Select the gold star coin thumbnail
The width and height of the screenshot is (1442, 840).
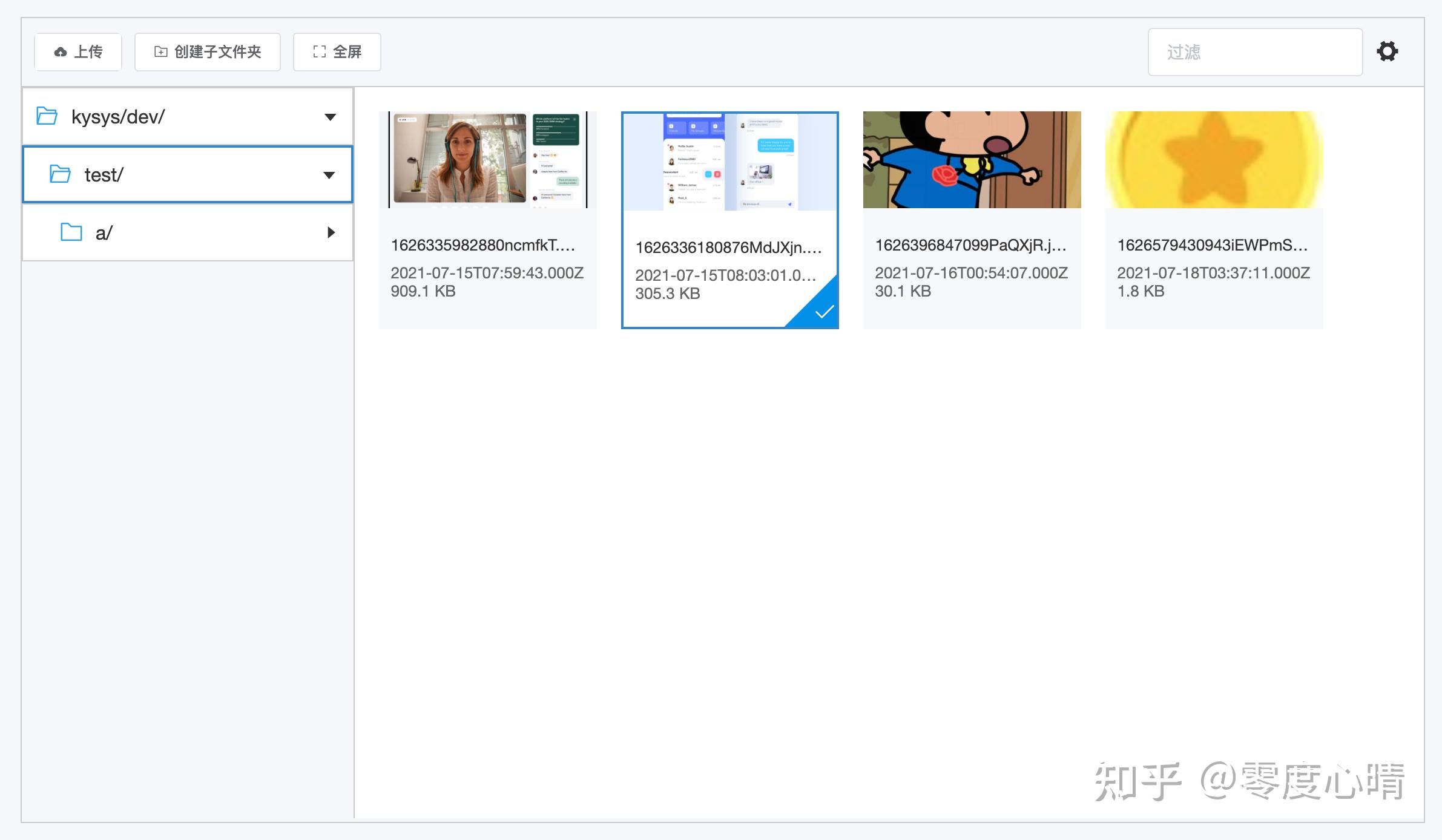[1214, 160]
